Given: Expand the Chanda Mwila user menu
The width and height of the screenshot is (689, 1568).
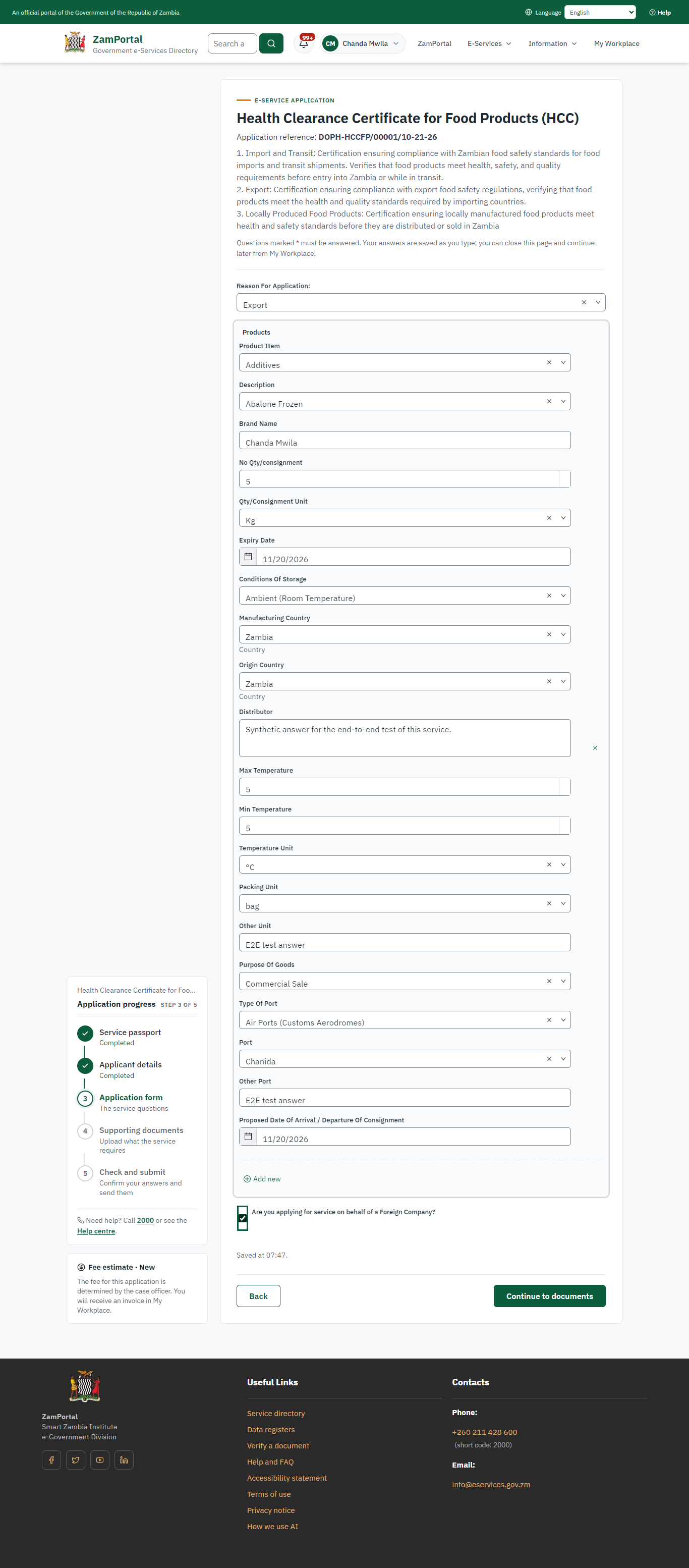Looking at the screenshot, I should (363, 43).
